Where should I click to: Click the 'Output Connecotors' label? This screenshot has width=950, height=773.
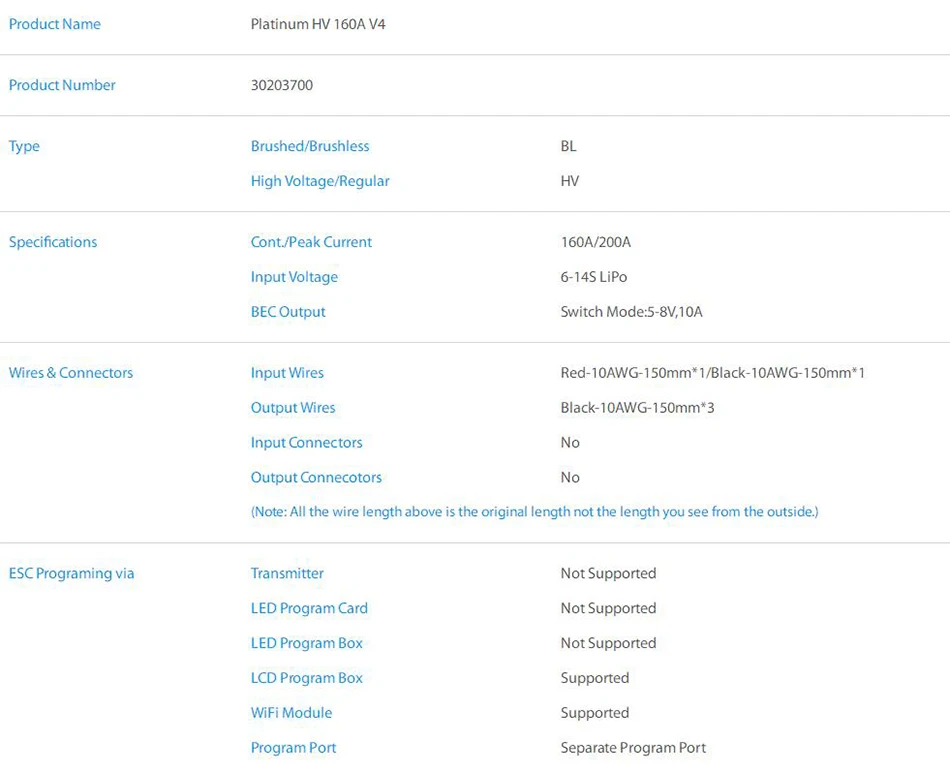[x=316, y=478]
